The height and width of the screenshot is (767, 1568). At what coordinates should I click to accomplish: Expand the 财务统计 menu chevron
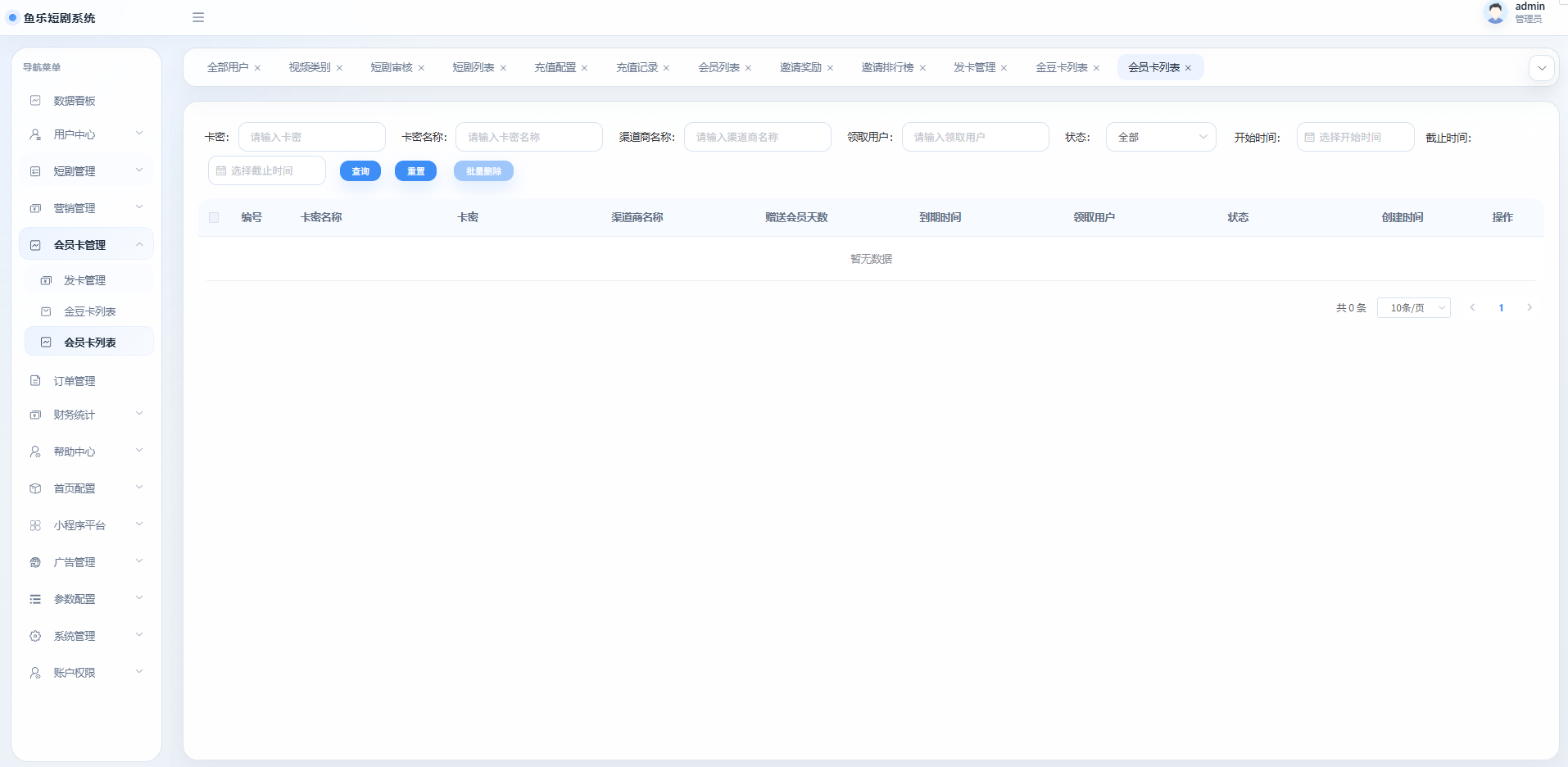pyautogui.click(x=139, y=413)
